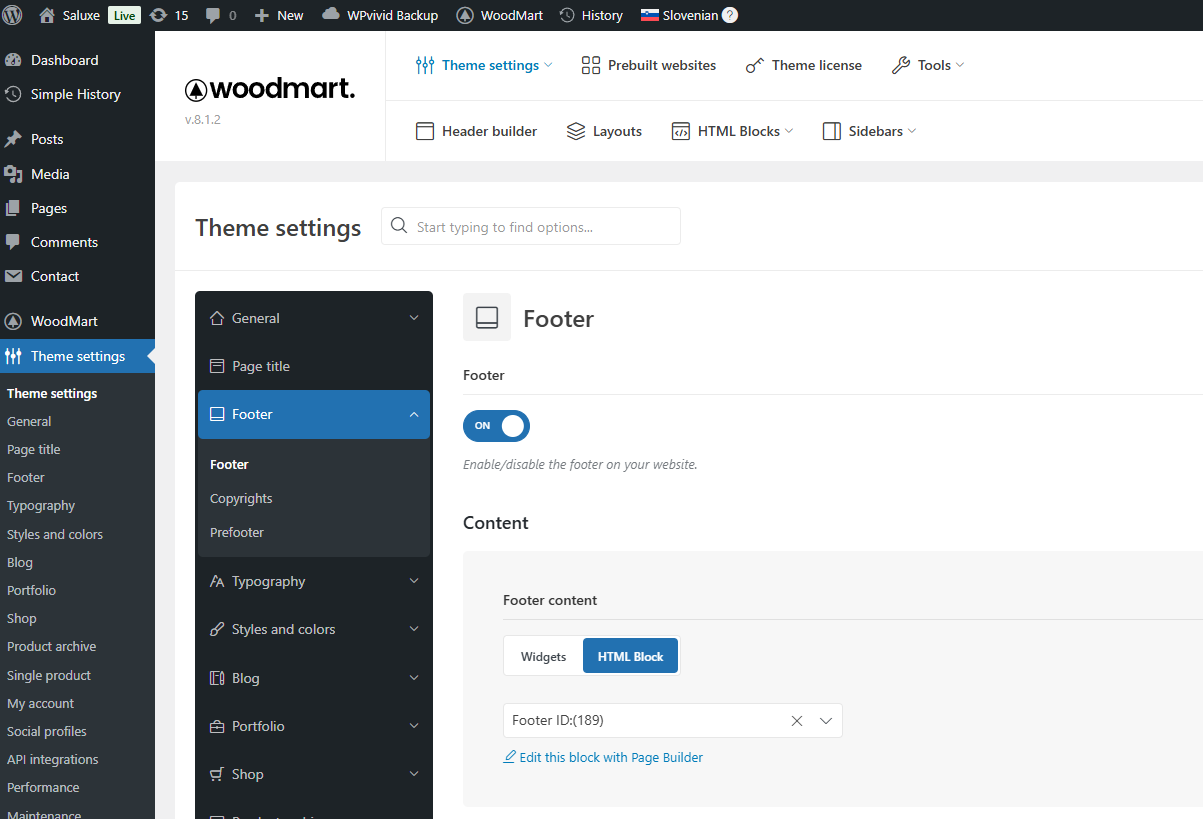
Task: Focus the options search field
Action: [531, 226]
